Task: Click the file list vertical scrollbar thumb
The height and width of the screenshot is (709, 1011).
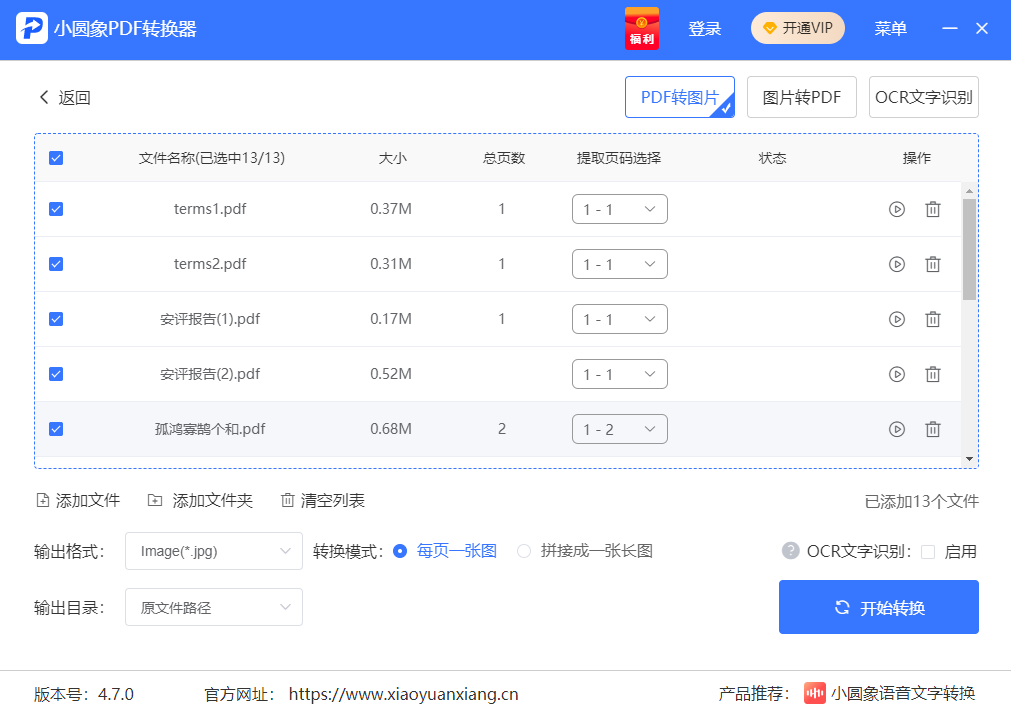Action: pyautogui.click(x=968, y=248)
